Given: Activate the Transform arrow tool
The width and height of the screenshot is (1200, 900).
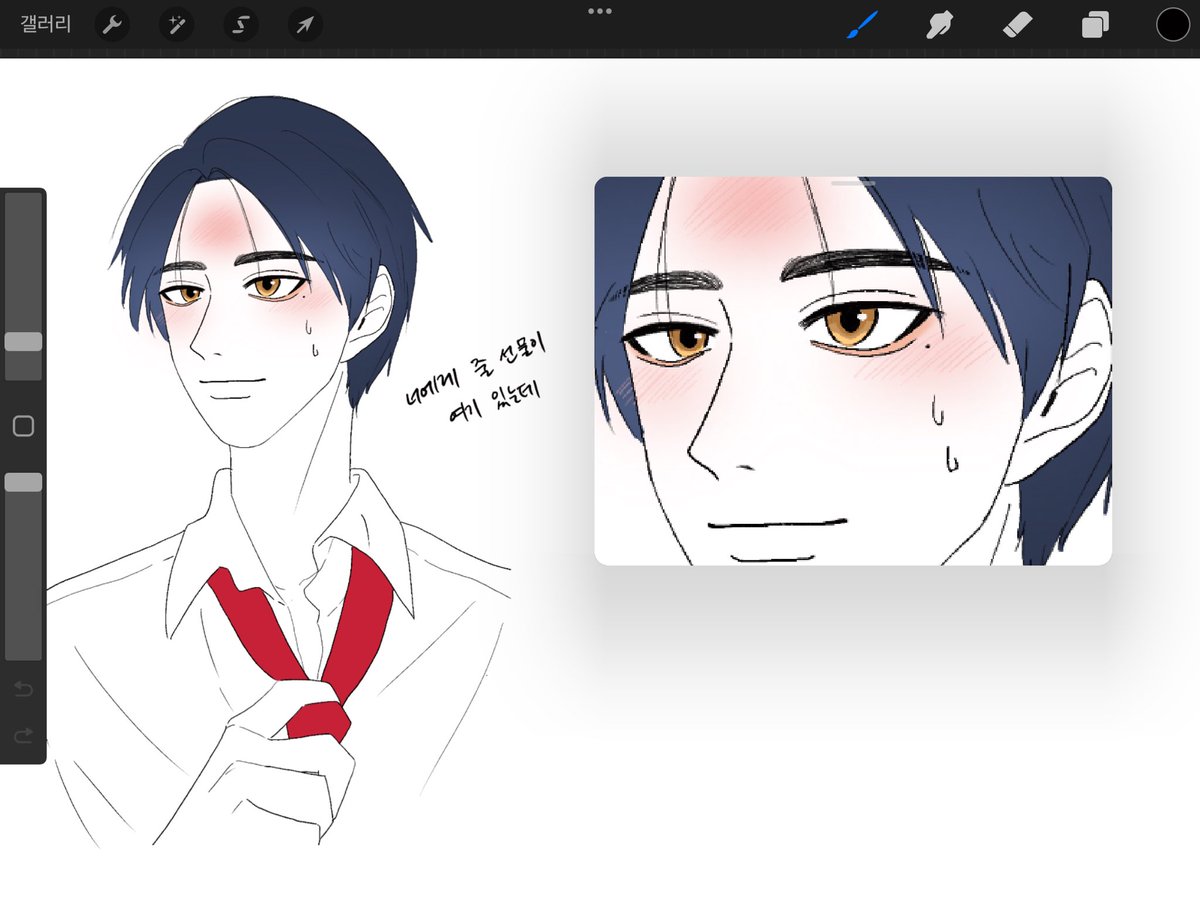Looking at the screenshot, I should point(305,25).
